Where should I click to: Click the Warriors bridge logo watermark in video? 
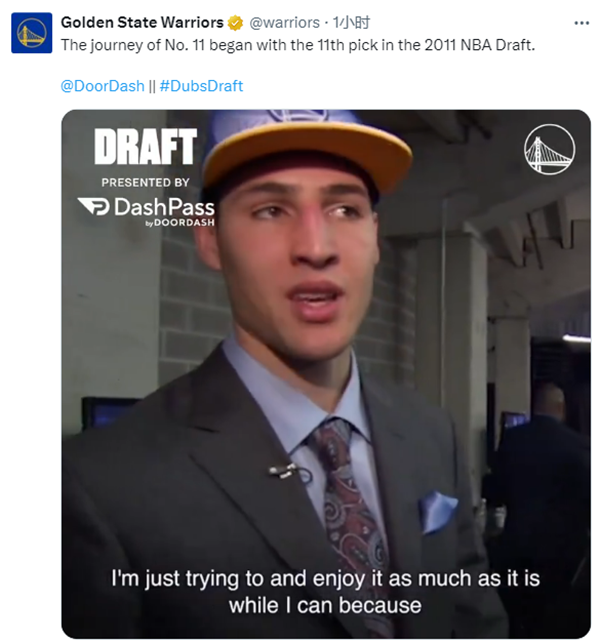tap(549, 149)
